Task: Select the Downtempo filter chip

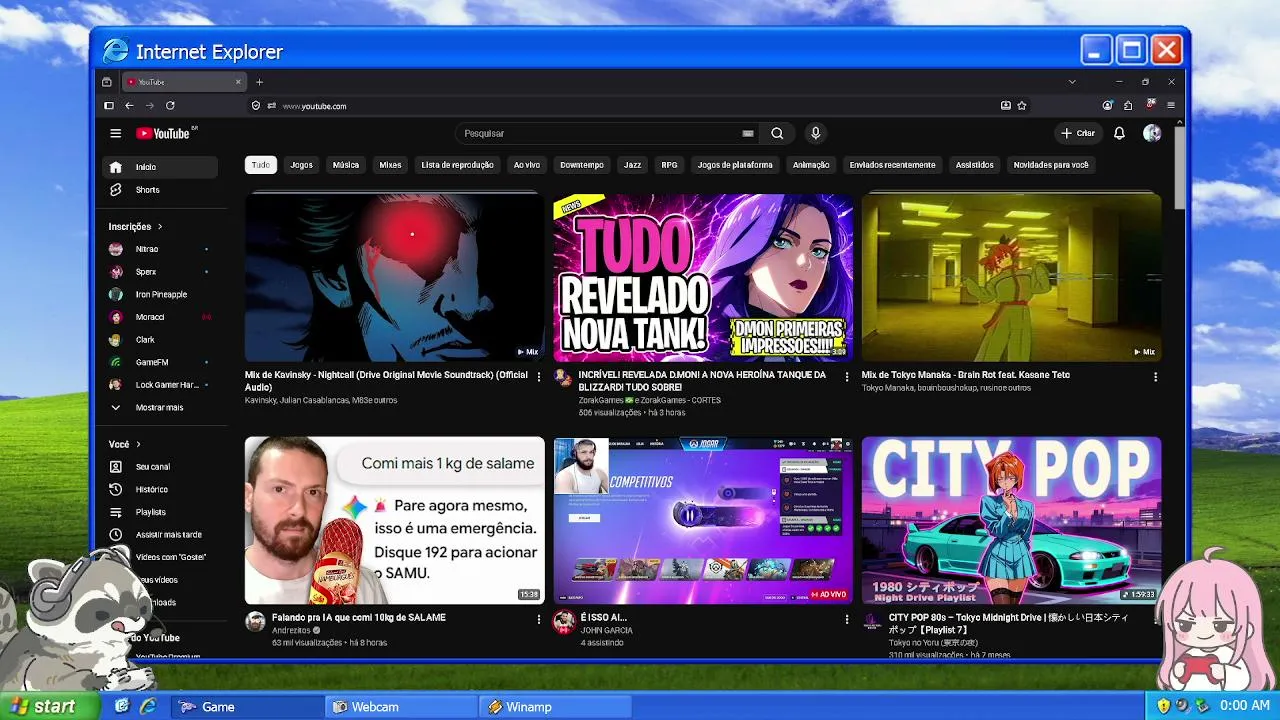Action: [582, 165]
